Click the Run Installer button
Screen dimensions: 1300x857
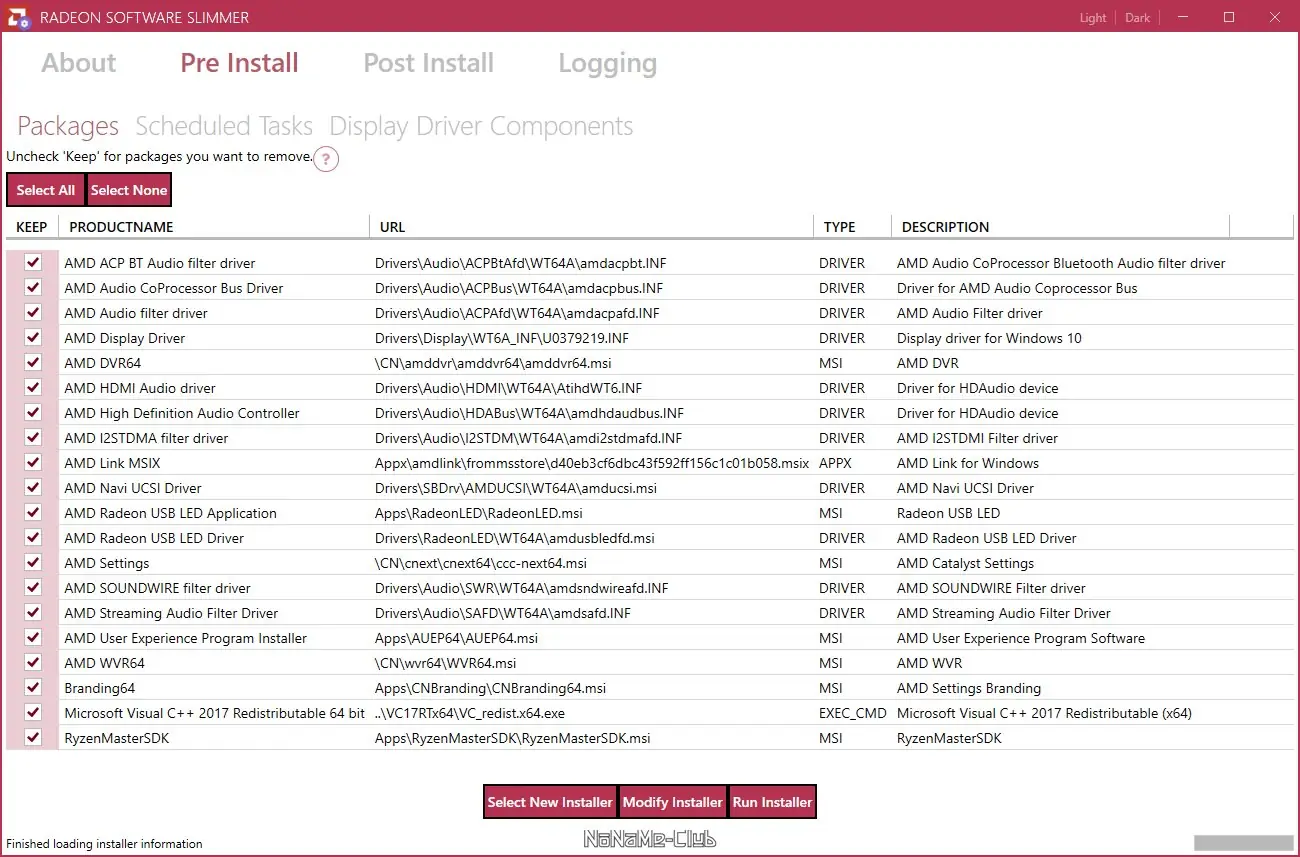773,802
